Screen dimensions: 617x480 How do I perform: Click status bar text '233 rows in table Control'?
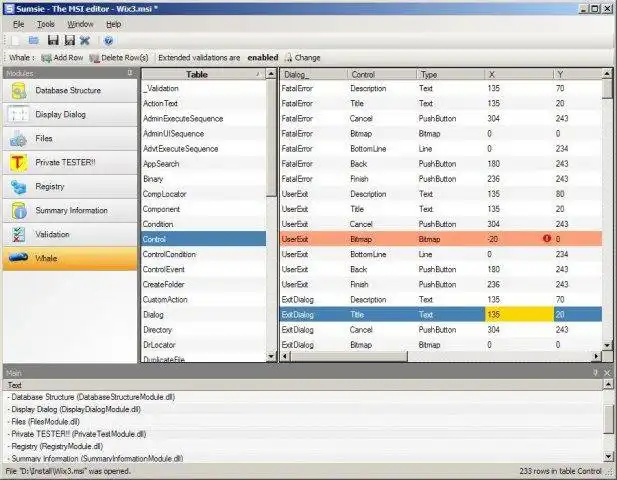click(560, 471)
